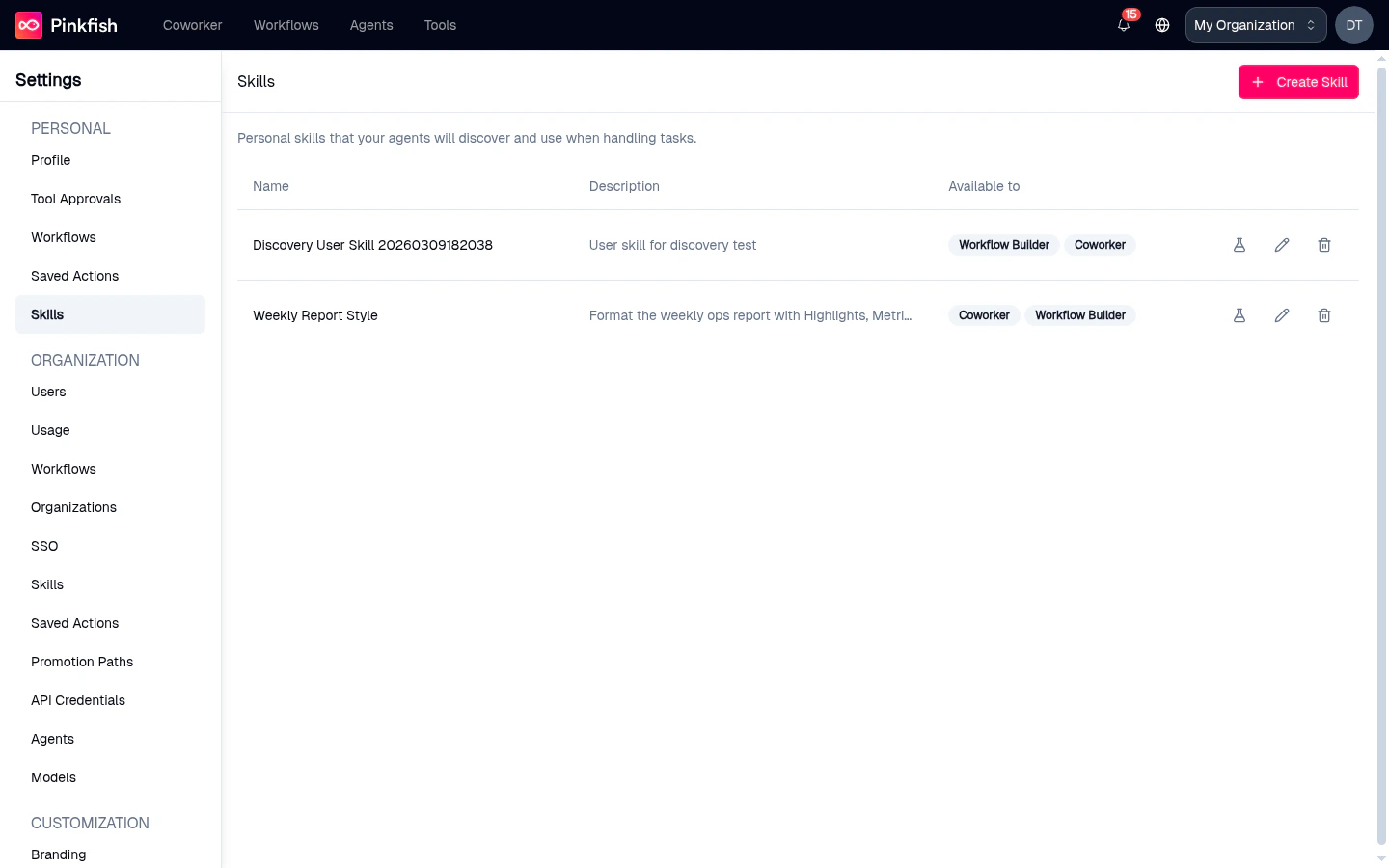Open the My Organization dropdown
Viewport: 1389px width, 868px height.
point(1255,25)
